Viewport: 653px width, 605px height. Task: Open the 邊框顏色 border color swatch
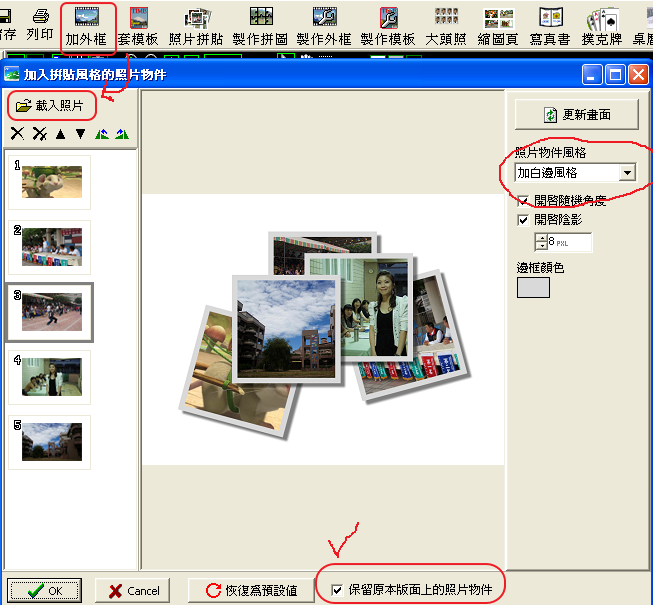[532, 287]
